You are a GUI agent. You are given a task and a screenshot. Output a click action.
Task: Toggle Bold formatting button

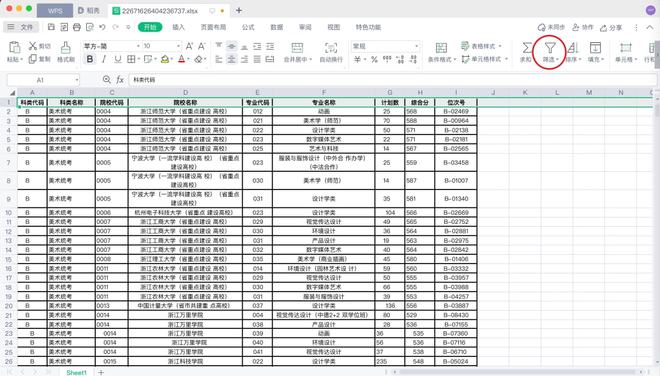(90, 59)
